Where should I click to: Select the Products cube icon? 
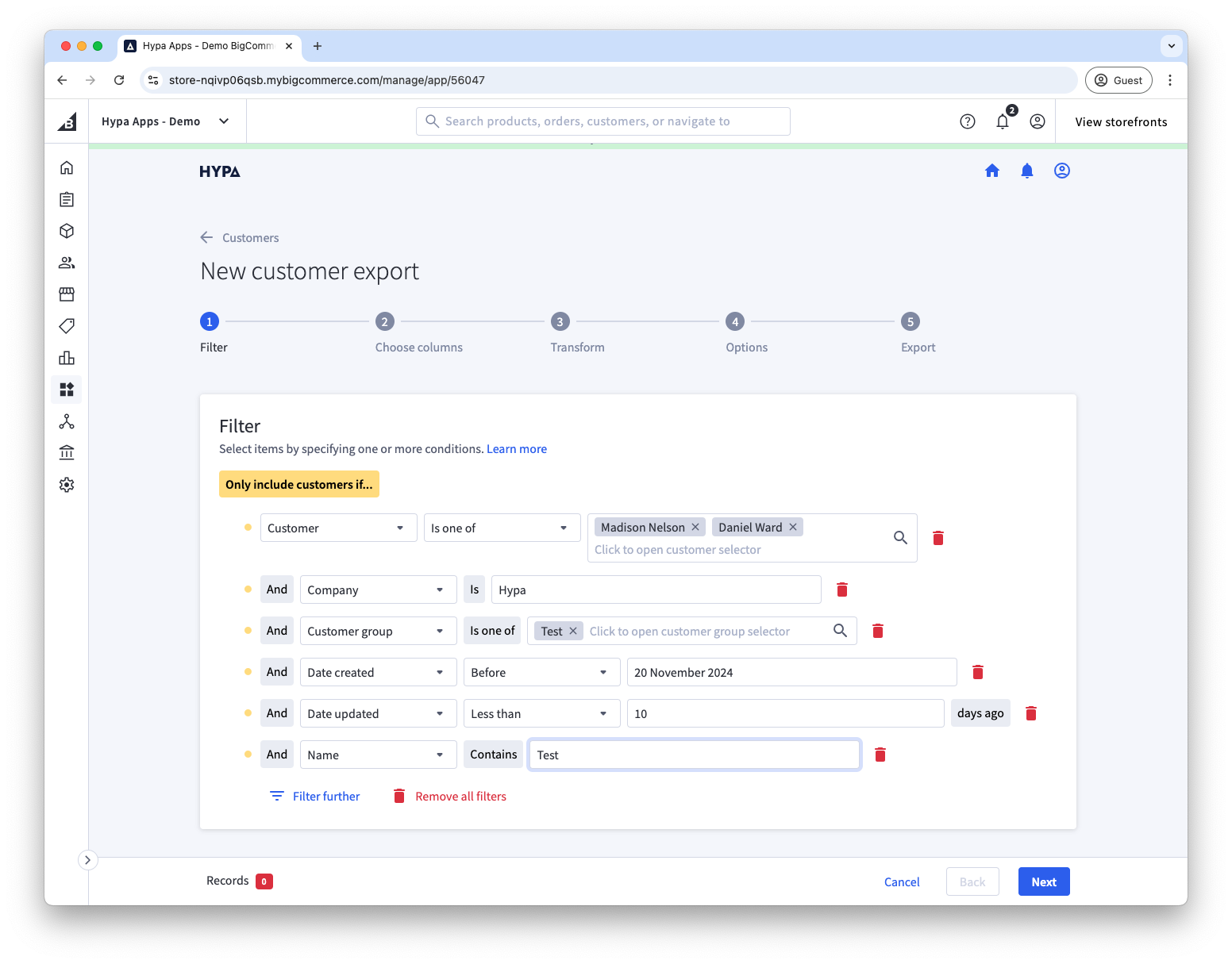pos(67,231)
